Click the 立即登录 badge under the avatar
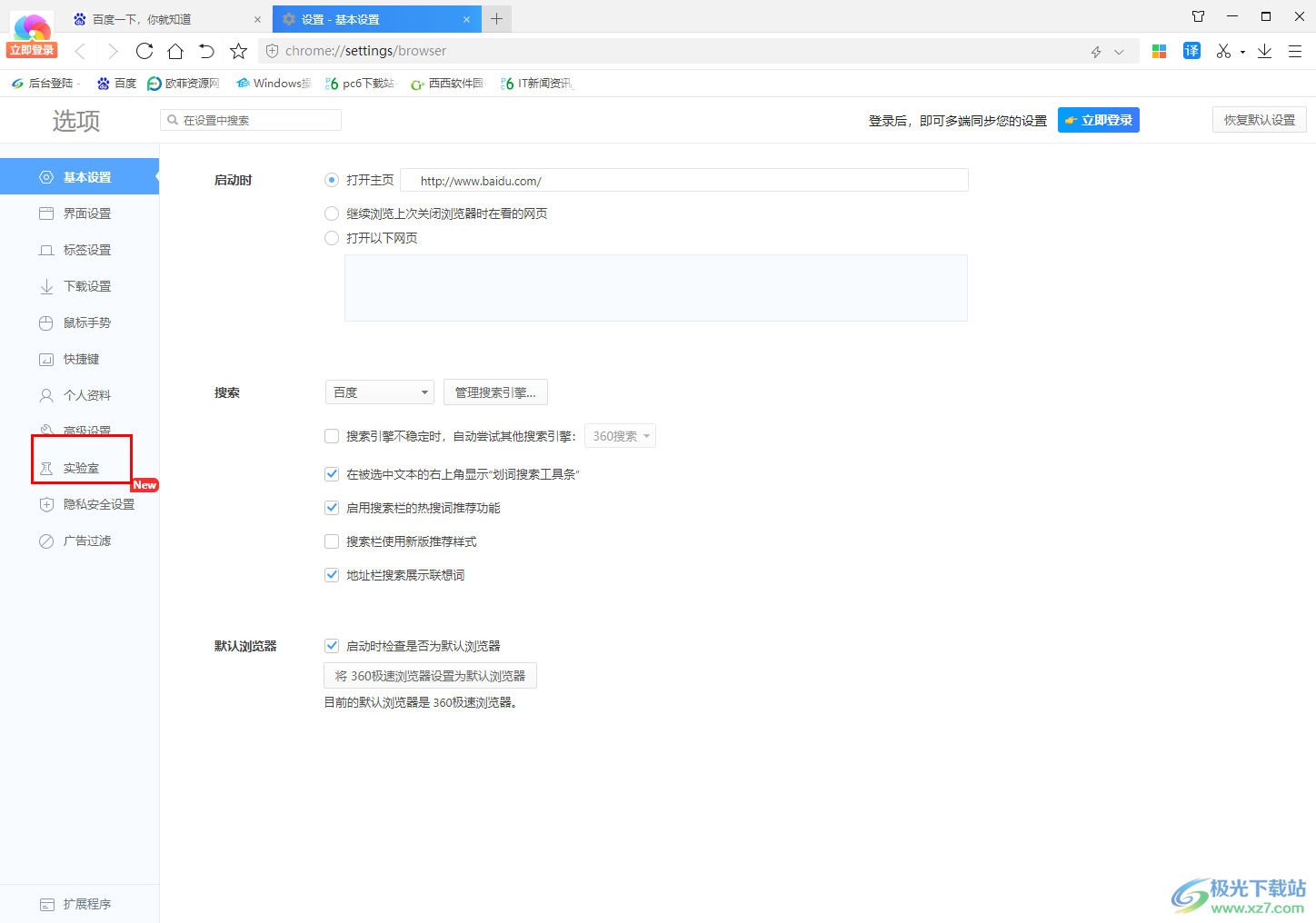Screen dimensions: 1316x923 coord(32,50)
